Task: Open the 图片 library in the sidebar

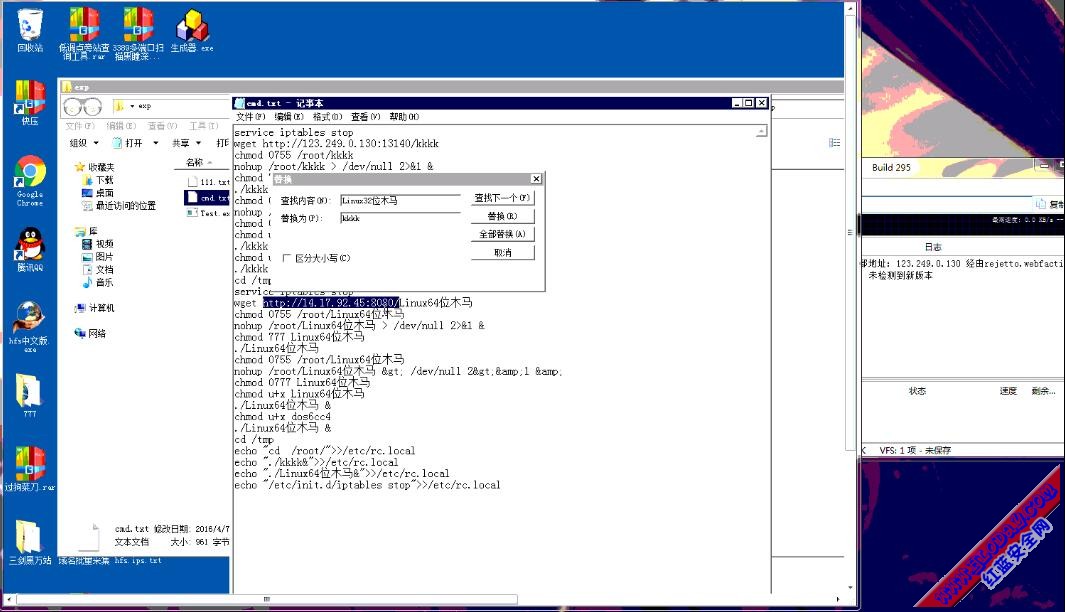Action: point(104,257)
